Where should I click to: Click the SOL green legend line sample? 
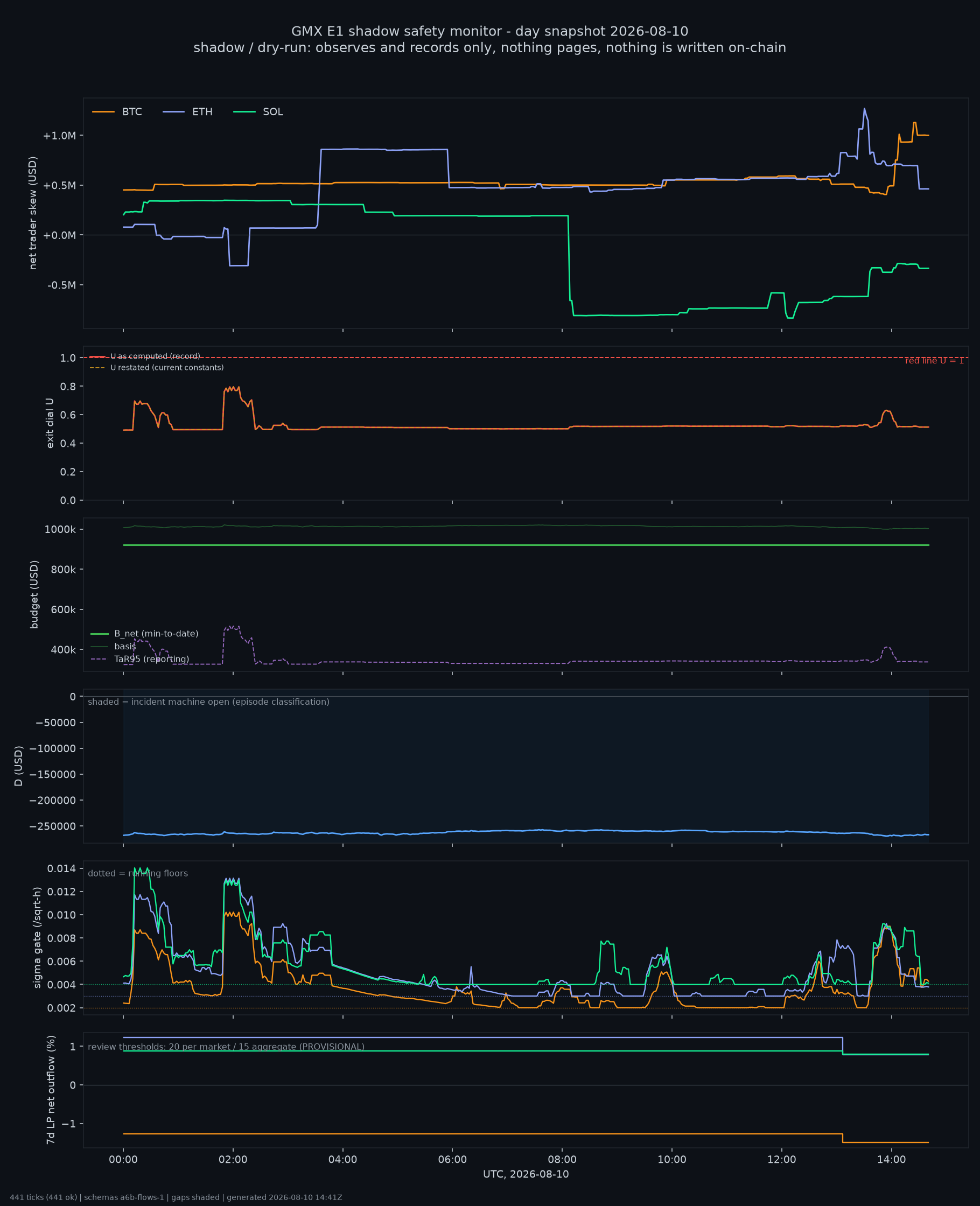(244, 112)
